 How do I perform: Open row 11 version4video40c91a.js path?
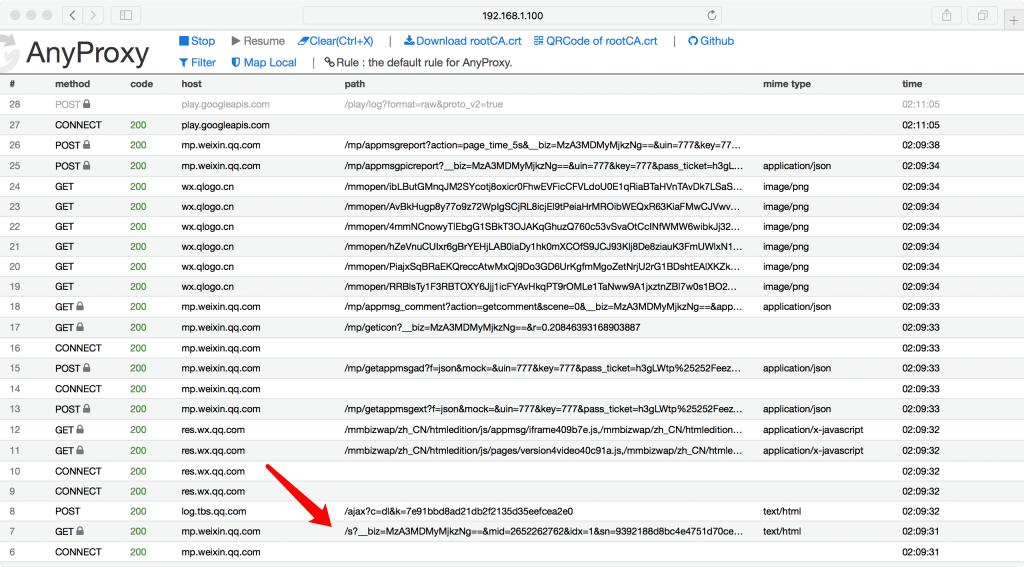pos(543,450)
